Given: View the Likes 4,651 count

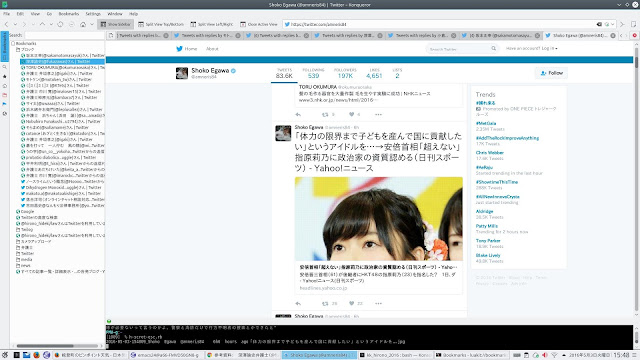Looking at the screenshot, I should pos(374,73).
